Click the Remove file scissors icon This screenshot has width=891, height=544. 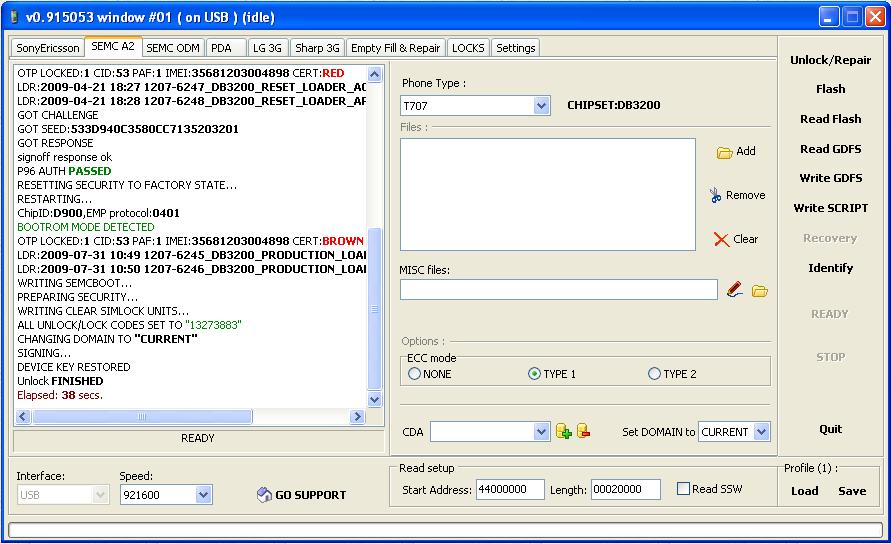tap(715, 195)
